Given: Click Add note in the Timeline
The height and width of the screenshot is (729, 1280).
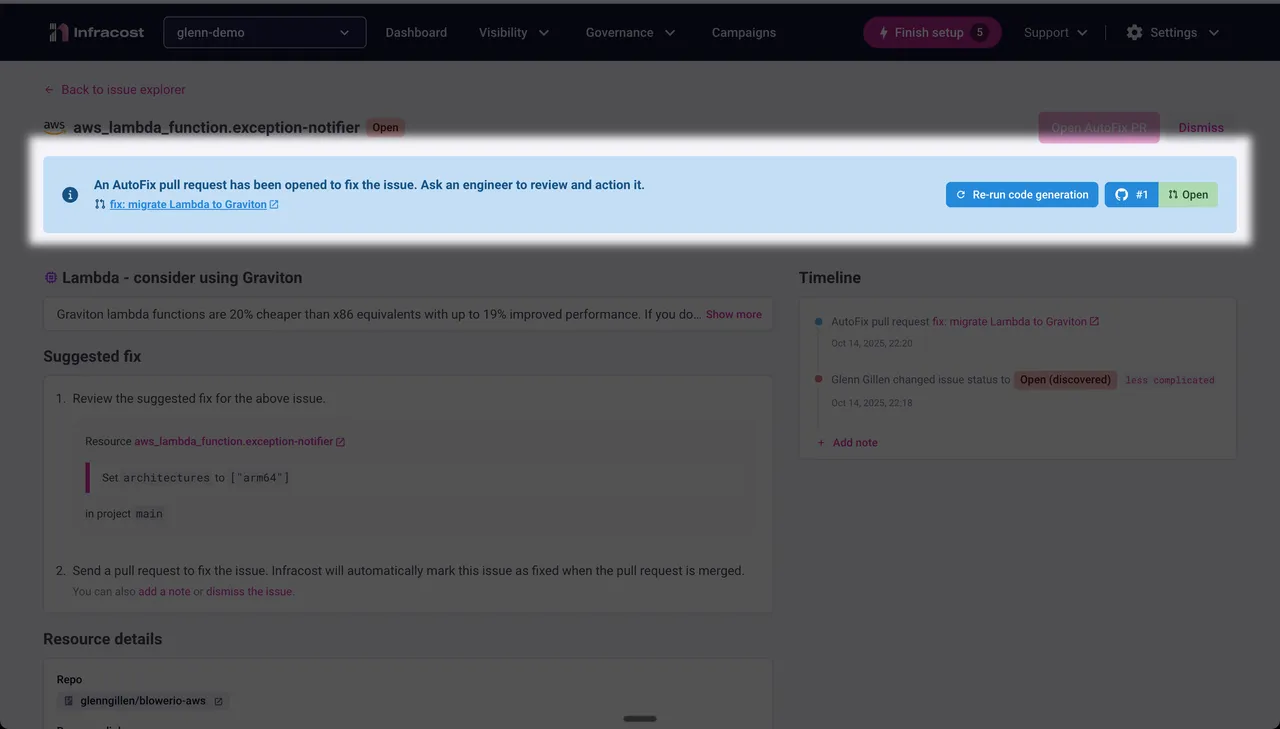Looking at the screenshot, I should [x=847, y=442].
